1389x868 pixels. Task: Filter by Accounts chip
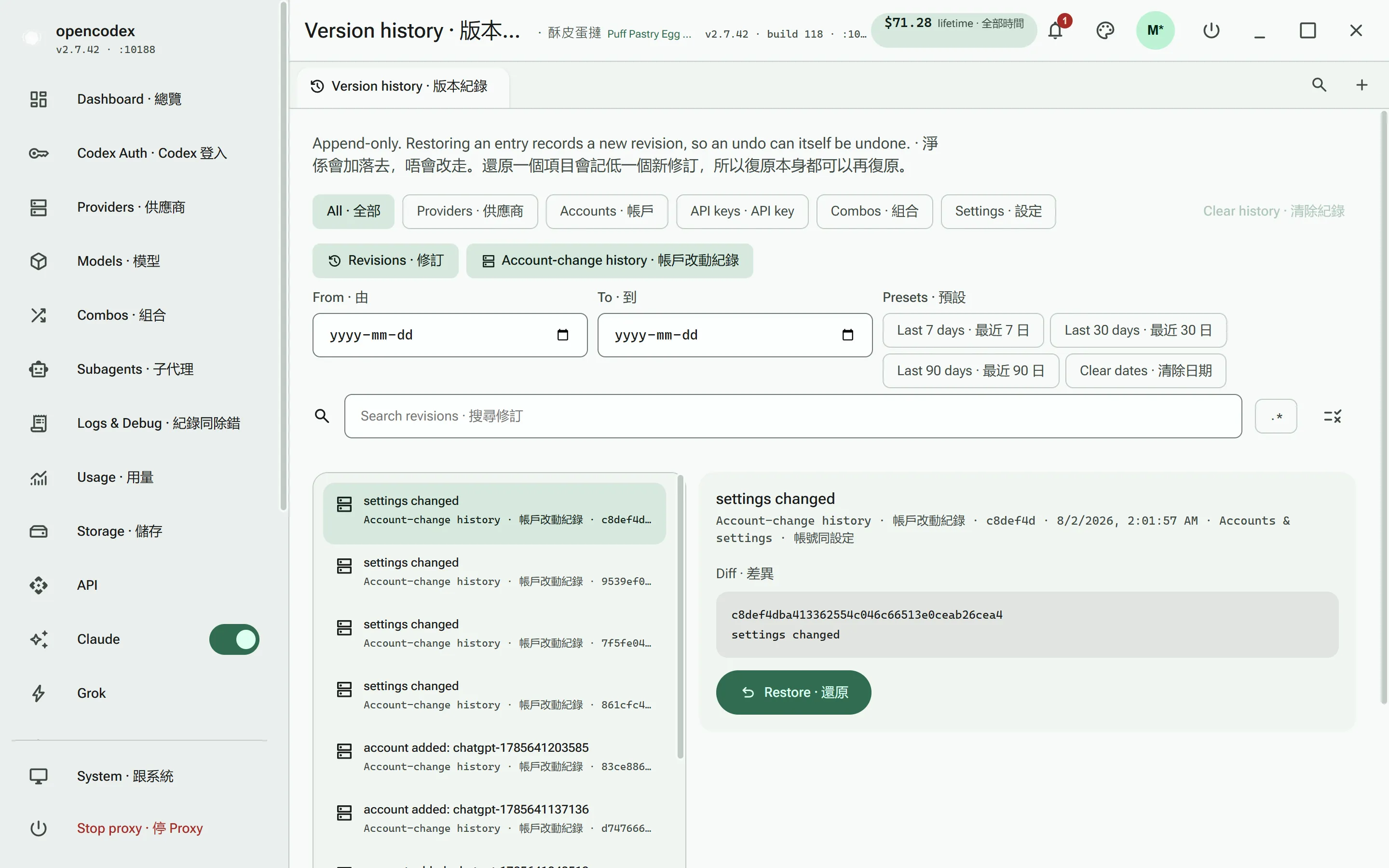(x=607, y=211)
